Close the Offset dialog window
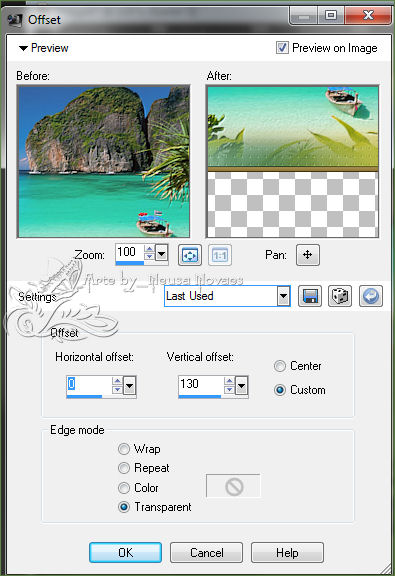This screenshot has height=576, width=395. pos(368,15)
